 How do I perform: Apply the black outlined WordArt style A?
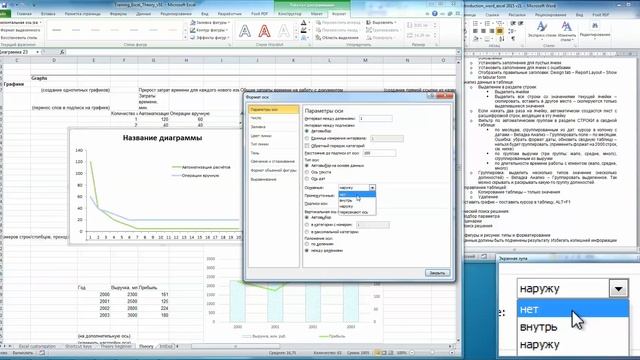click(x=245, y=31)
